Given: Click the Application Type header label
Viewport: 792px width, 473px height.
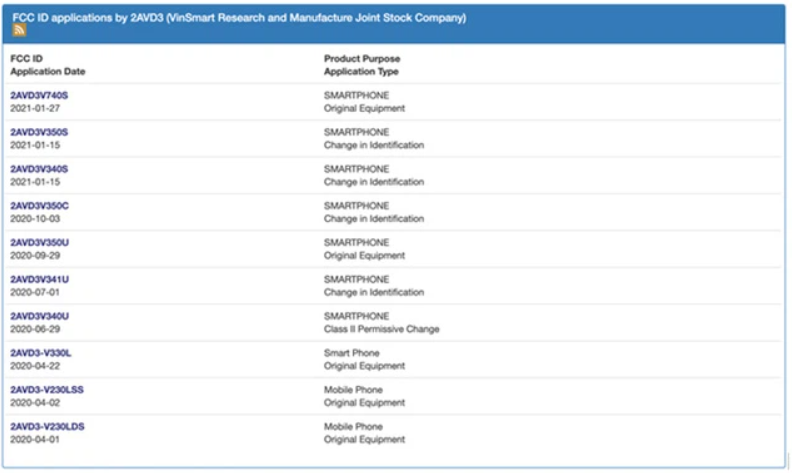Looking at the screenshot, I should [x=361, y=72].
